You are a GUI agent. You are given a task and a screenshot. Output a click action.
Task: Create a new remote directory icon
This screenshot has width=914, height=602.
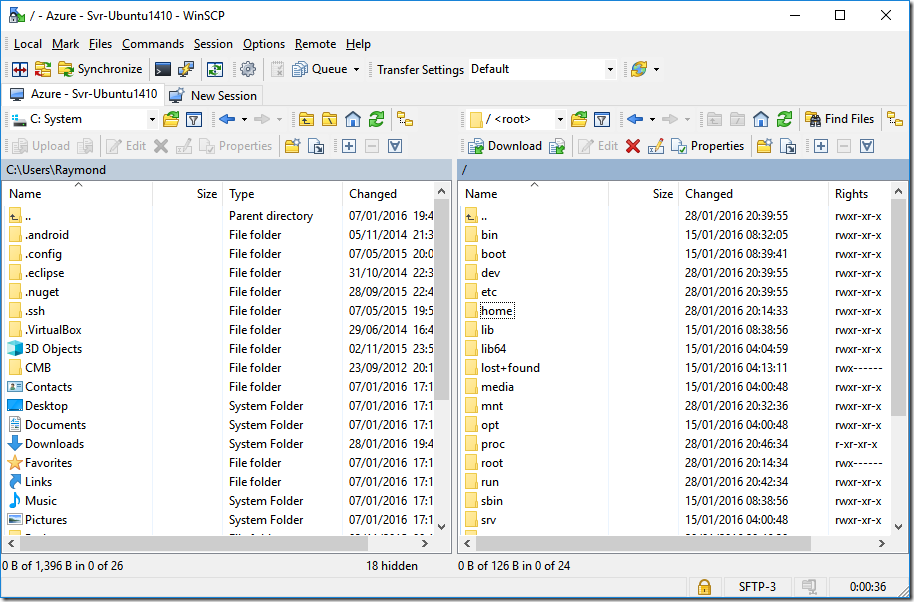pyautogui.click(x=764, y=146)
